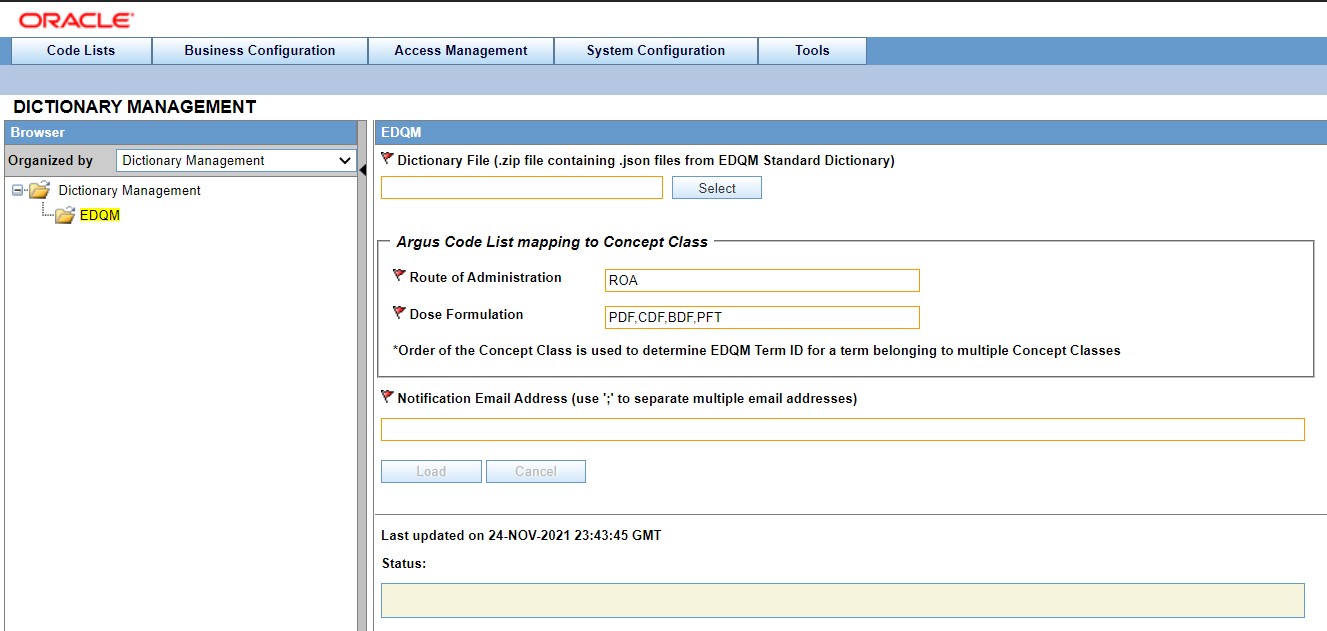
Task: Click the red flag near Notification Email Address
Action: [x=388, y=397]
